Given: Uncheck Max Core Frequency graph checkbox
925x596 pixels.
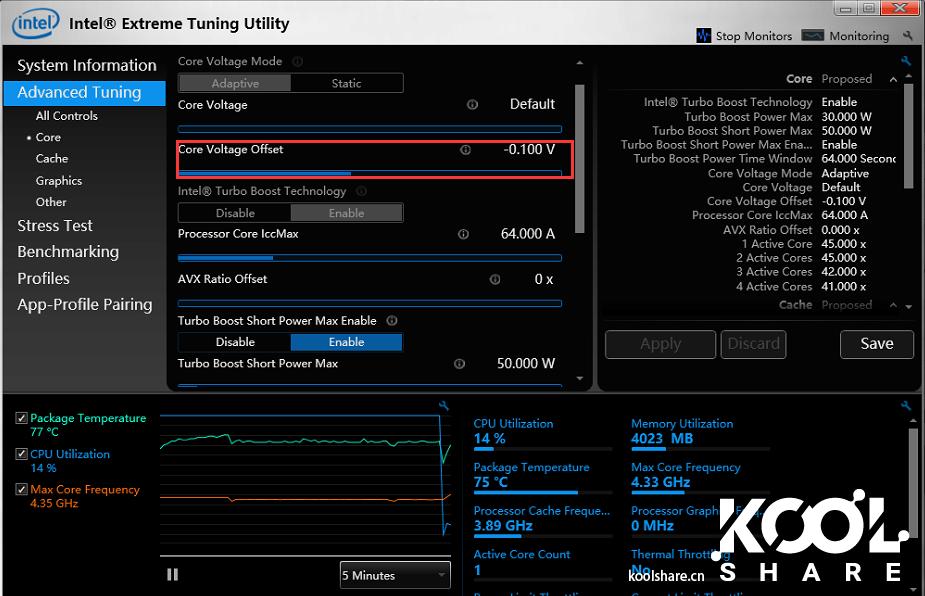Looking at the screenshot, I should click(22, 489).
